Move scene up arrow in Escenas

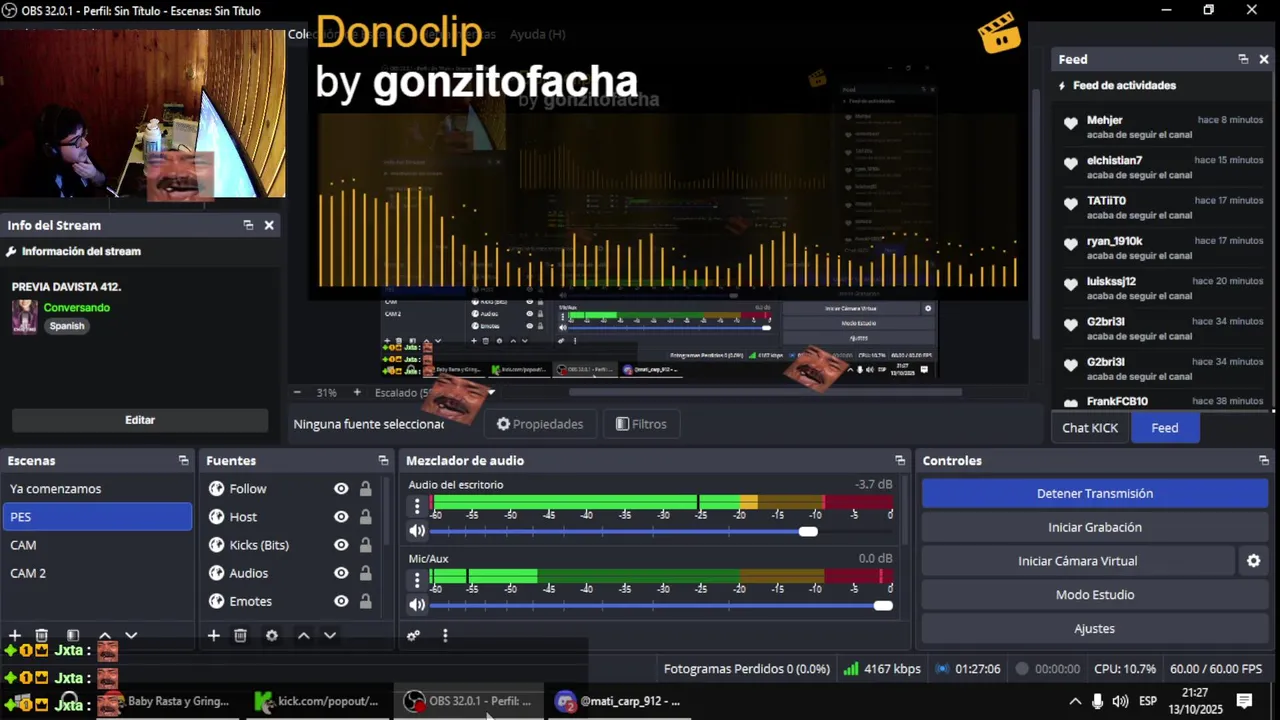(x=104, y=635)
